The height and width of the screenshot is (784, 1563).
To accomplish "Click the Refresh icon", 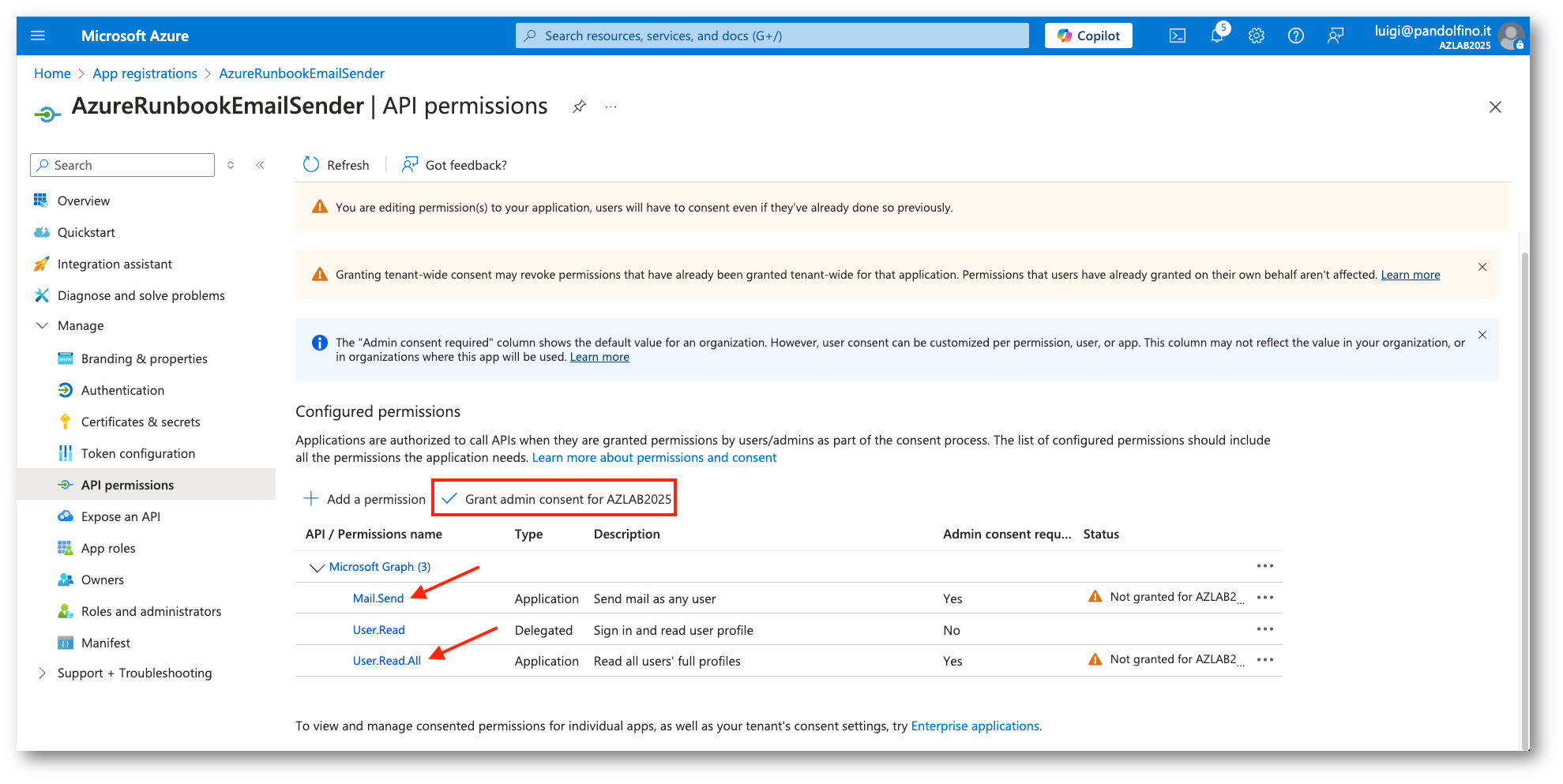I will pyautogui.click(x=311, y=164).
